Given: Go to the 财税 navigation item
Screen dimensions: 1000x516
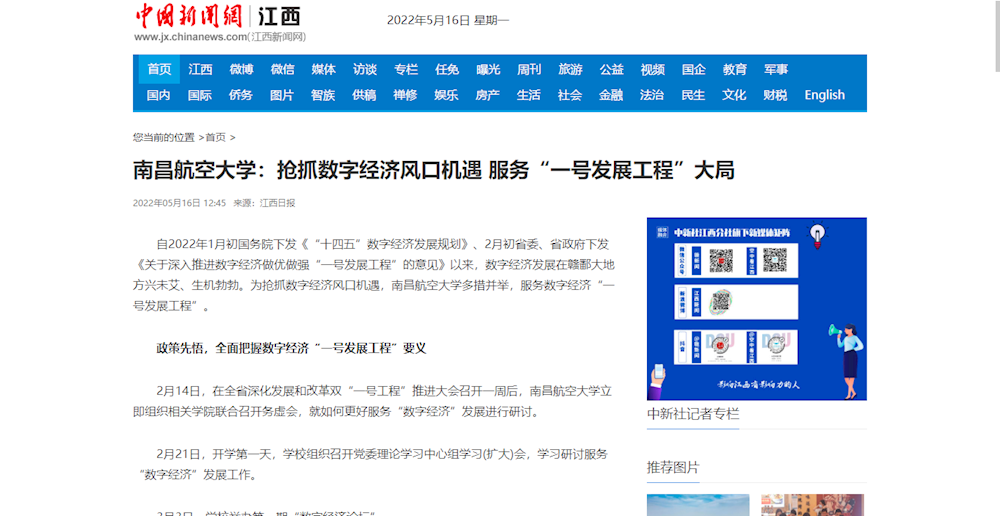Looking at the screenshot, I should tap(775, 95).
